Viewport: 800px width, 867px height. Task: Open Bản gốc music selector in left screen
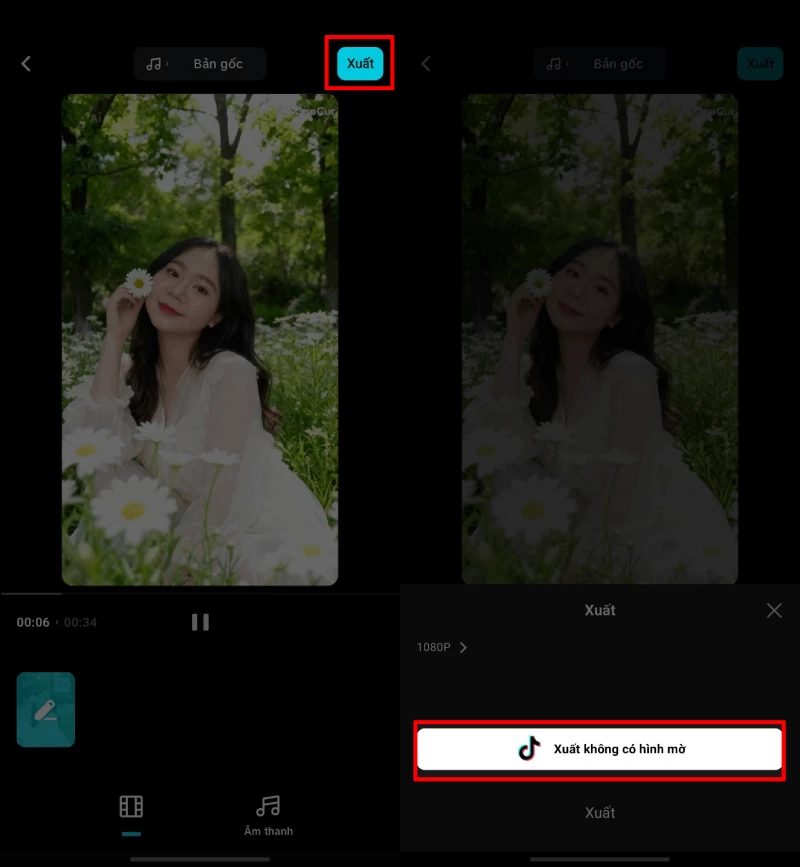(x=200, y=64)
